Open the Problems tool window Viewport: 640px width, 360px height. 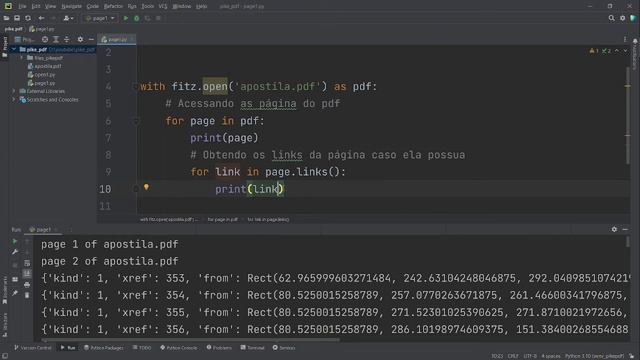[219, 348]
